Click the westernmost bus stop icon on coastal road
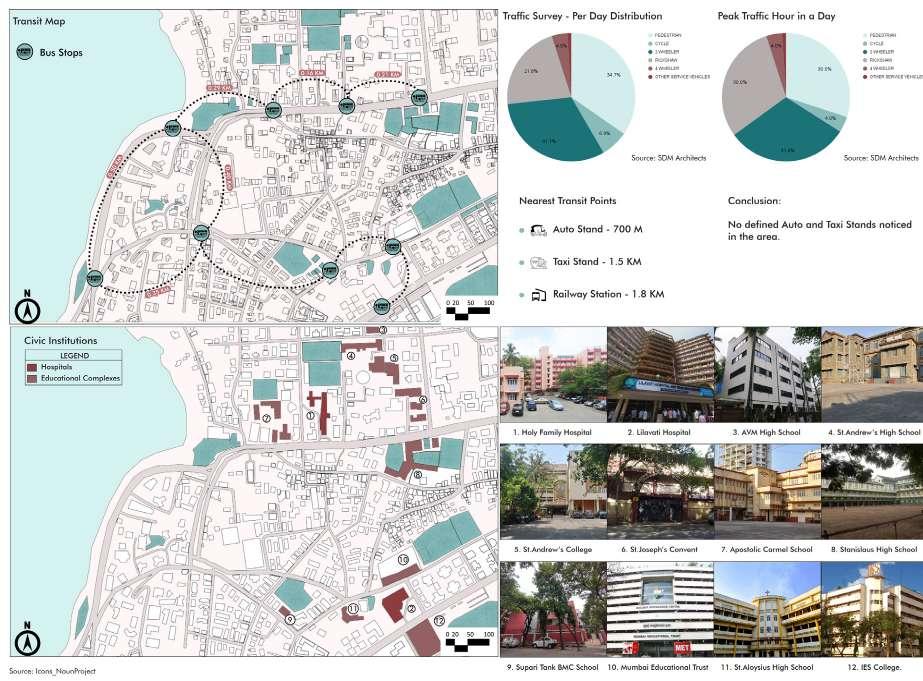This screenshot has height=681, width=923. pos(95,278)
